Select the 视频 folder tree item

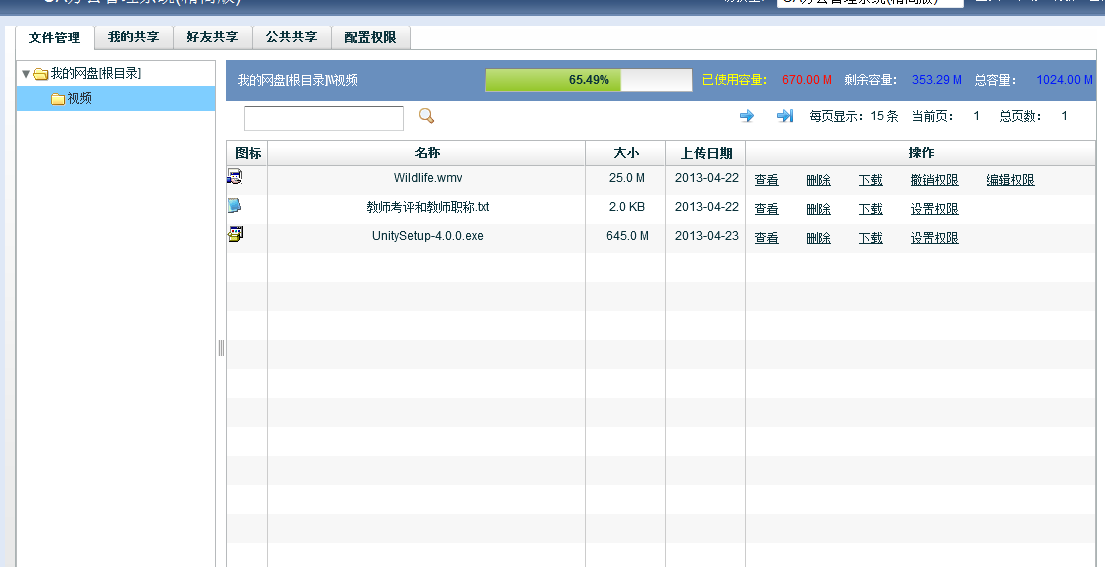pyautogui.click(x=116, y=99)
